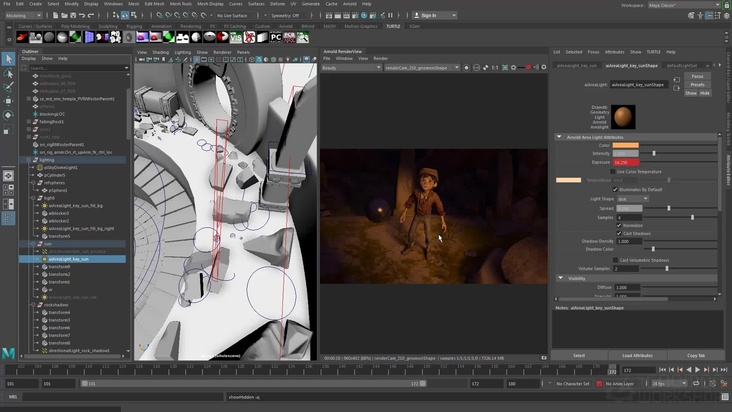Click the Presets button
732x412 pixels.
click(x=697, y=84)
